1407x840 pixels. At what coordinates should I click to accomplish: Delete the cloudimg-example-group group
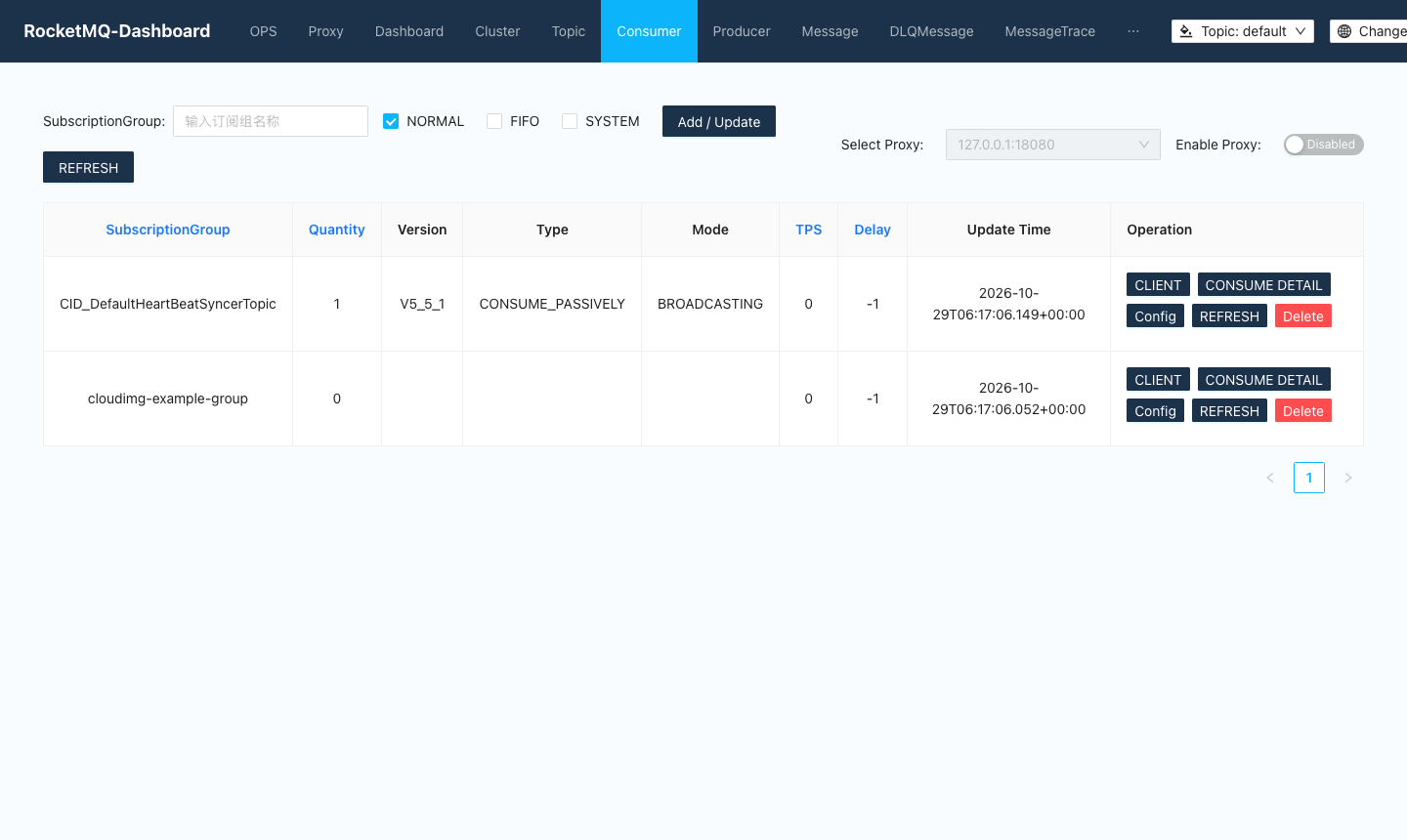point(1303,410)
